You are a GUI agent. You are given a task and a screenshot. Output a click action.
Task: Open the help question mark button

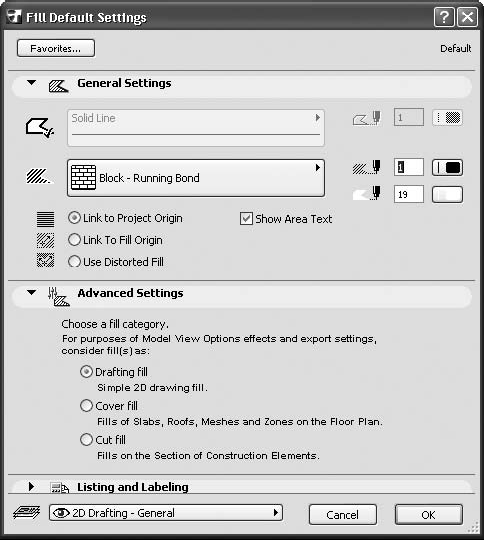coord(444,17)
